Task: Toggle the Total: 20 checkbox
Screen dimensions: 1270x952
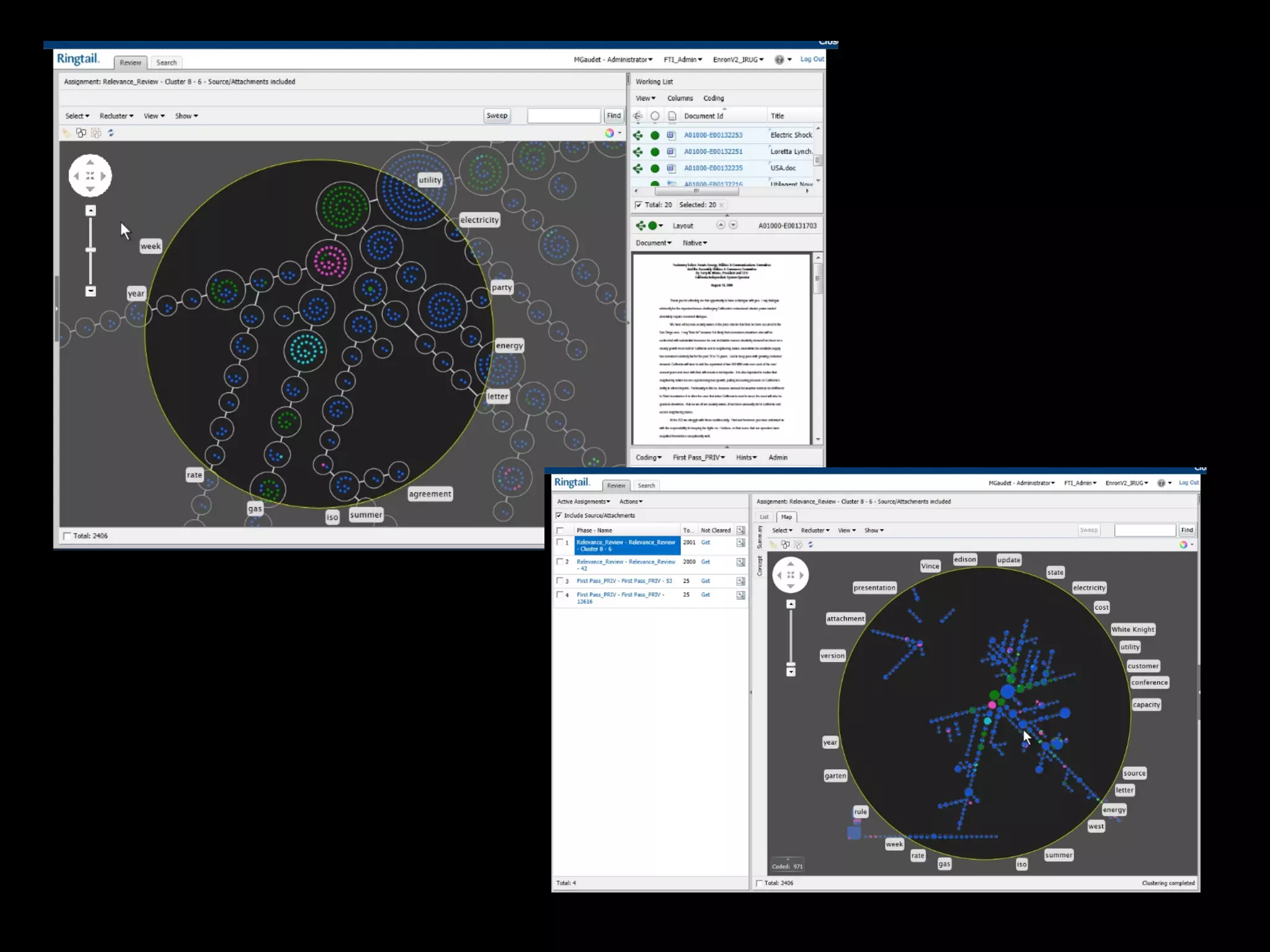Action: click(x=638, y=205)
